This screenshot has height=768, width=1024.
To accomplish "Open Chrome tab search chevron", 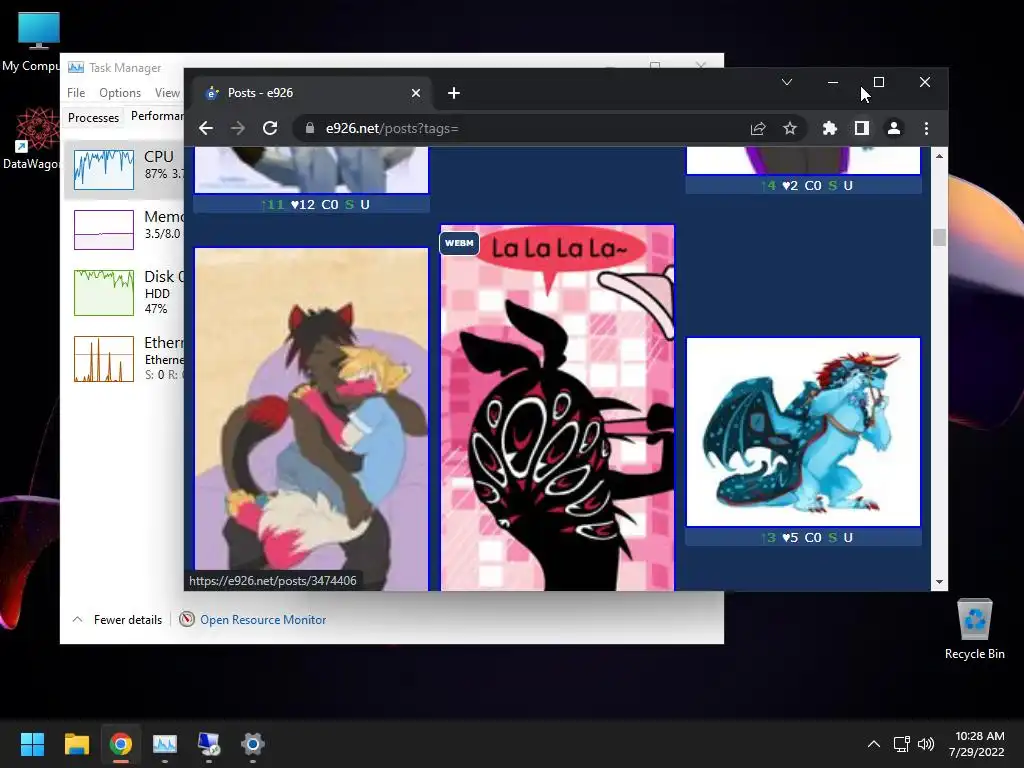I will tap(787, 82).
